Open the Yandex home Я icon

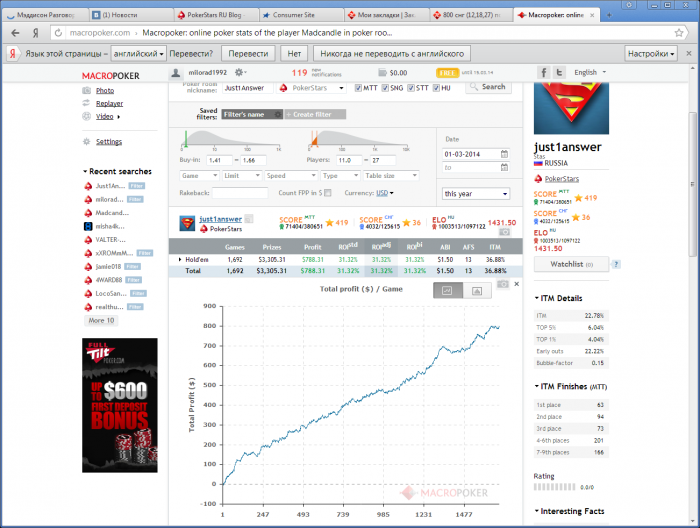point(36,33)
